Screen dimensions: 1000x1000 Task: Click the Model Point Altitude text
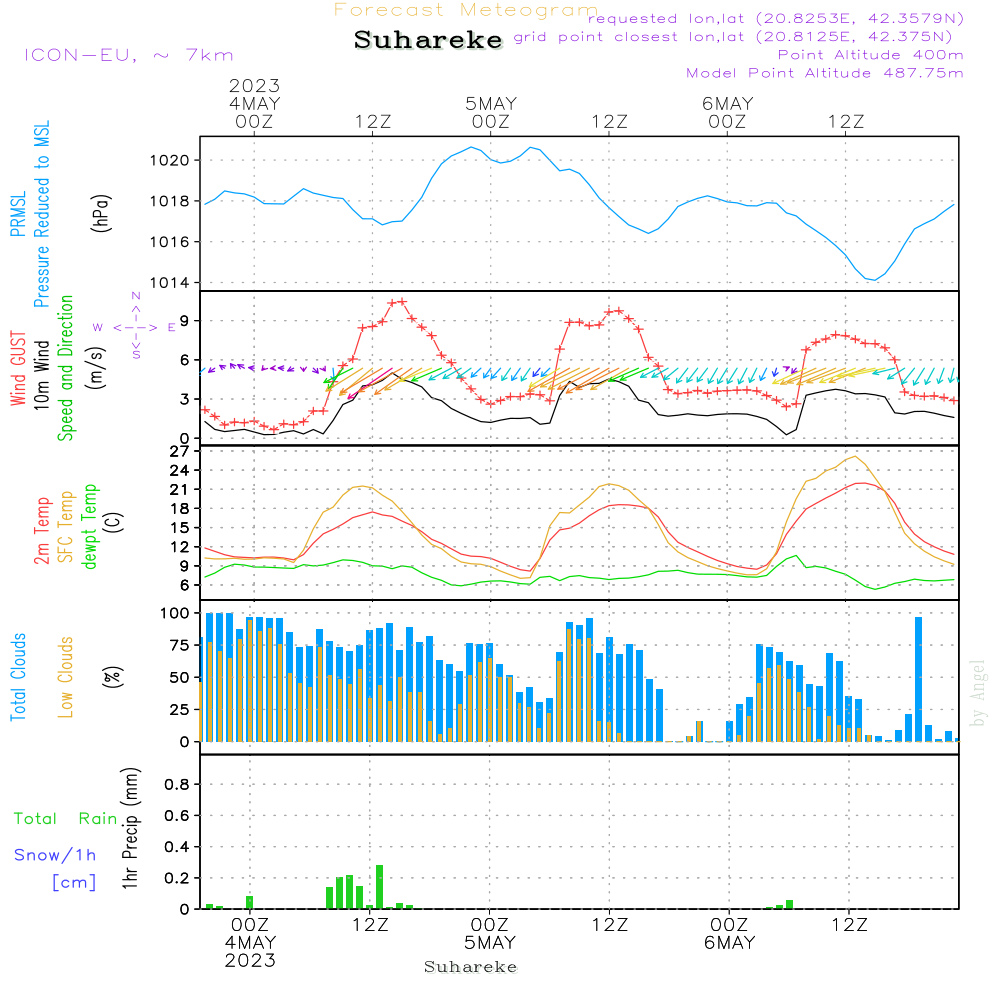[824, 73]
